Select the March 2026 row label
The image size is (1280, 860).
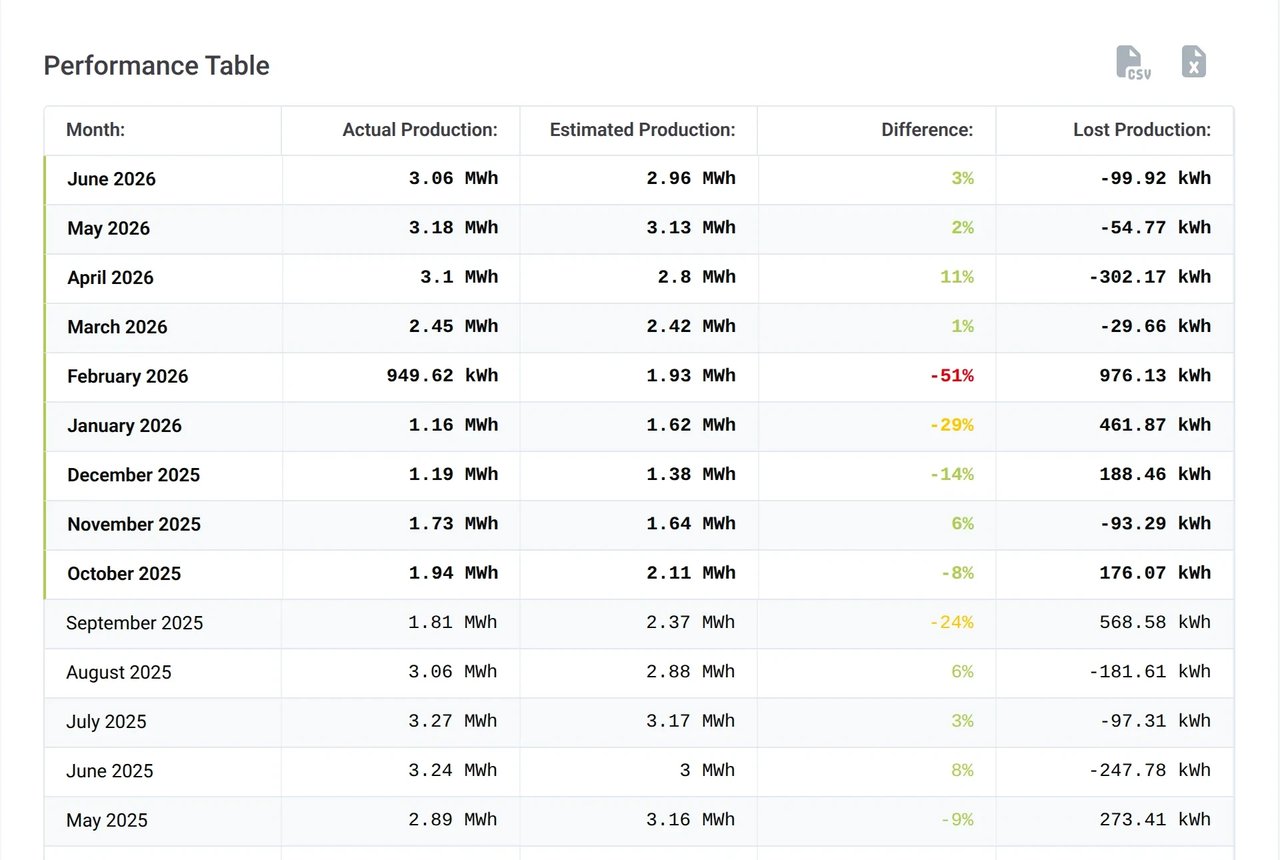(x=117, y=327)
